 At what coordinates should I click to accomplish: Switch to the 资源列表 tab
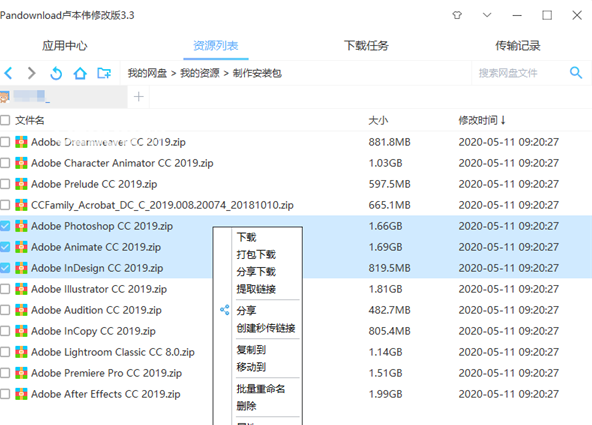click(x=216, y=46)
